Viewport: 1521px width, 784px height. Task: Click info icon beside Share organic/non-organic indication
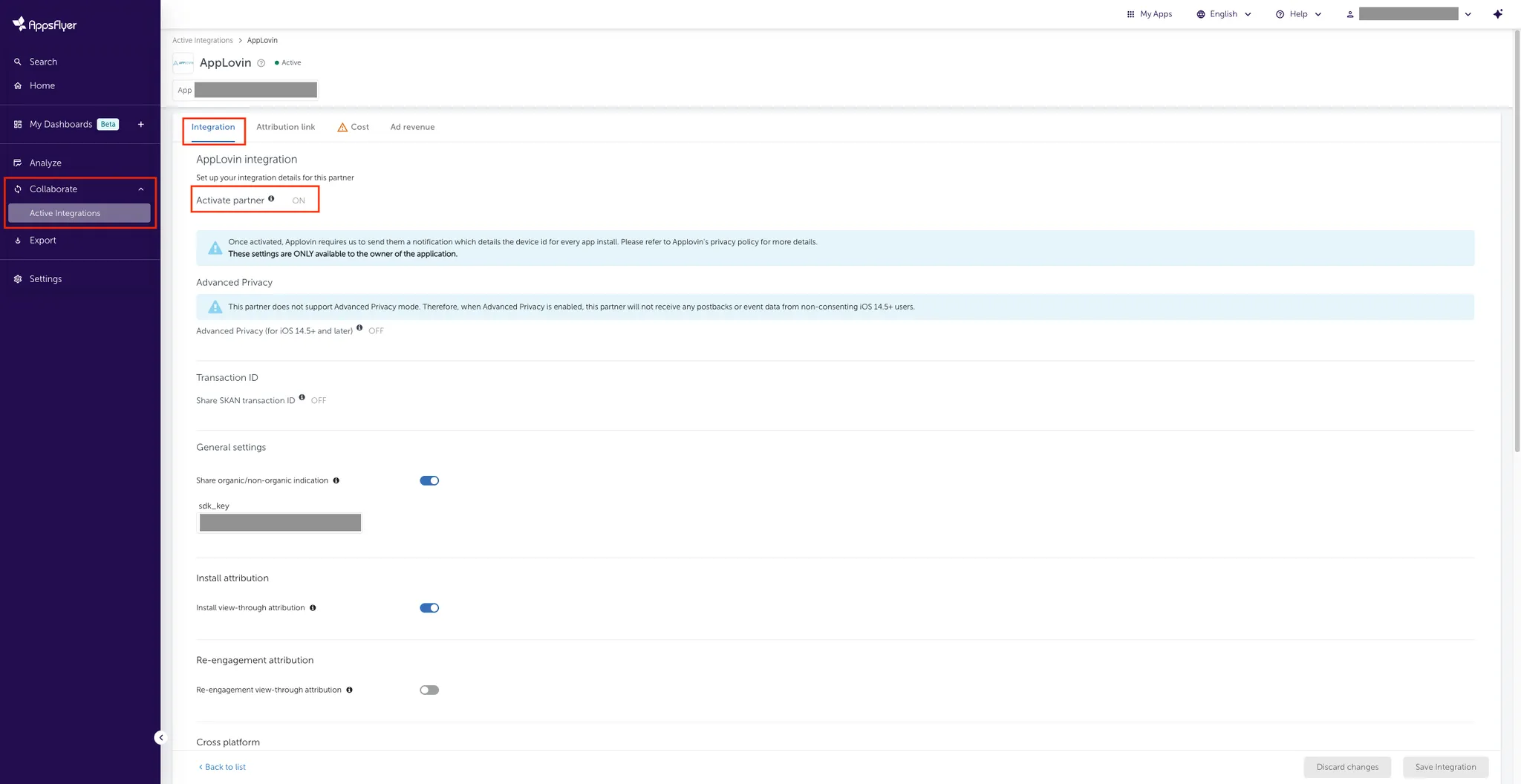336,480
